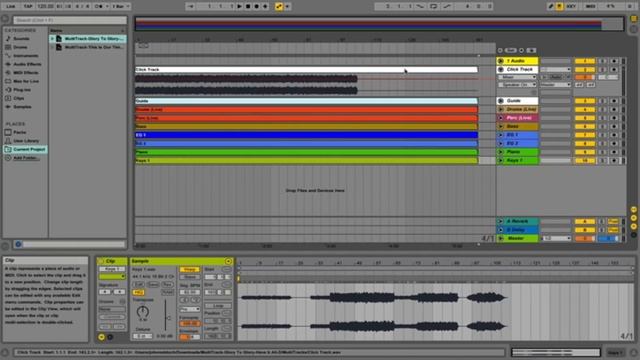
Task: Open Master output routing dropdown
Action: tap(556, 239)
